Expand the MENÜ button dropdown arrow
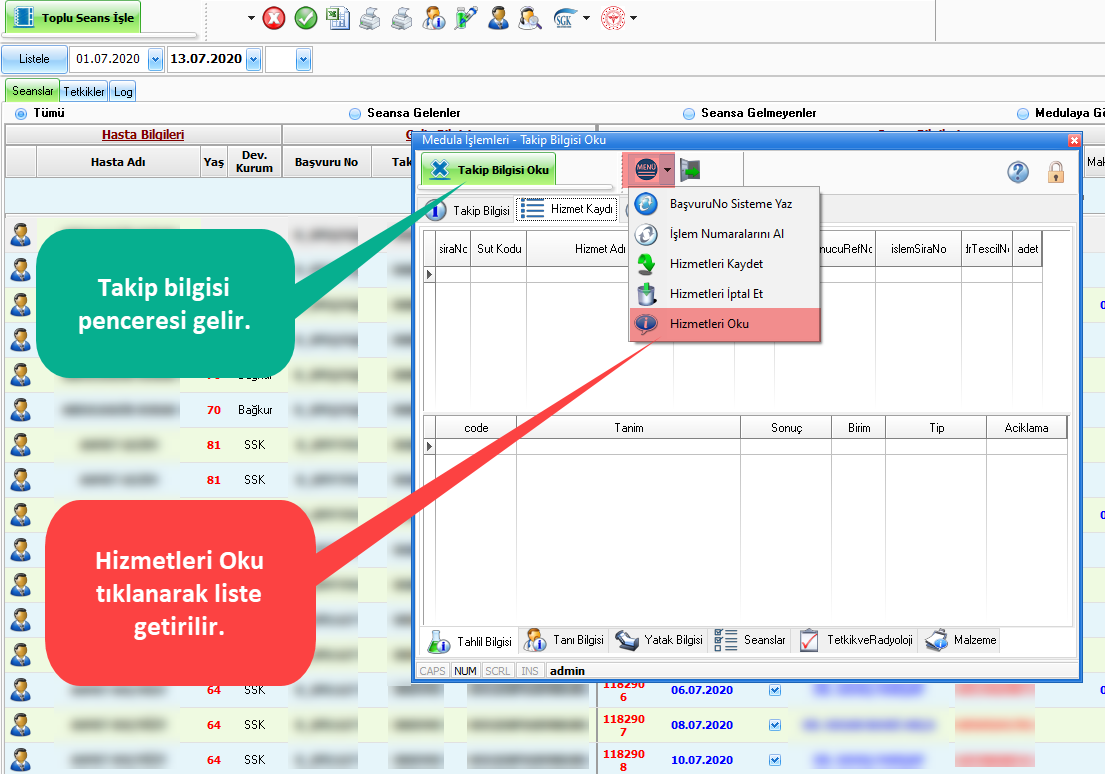Viewport: 1105px width, 774px height. click(x=667, y=170)
